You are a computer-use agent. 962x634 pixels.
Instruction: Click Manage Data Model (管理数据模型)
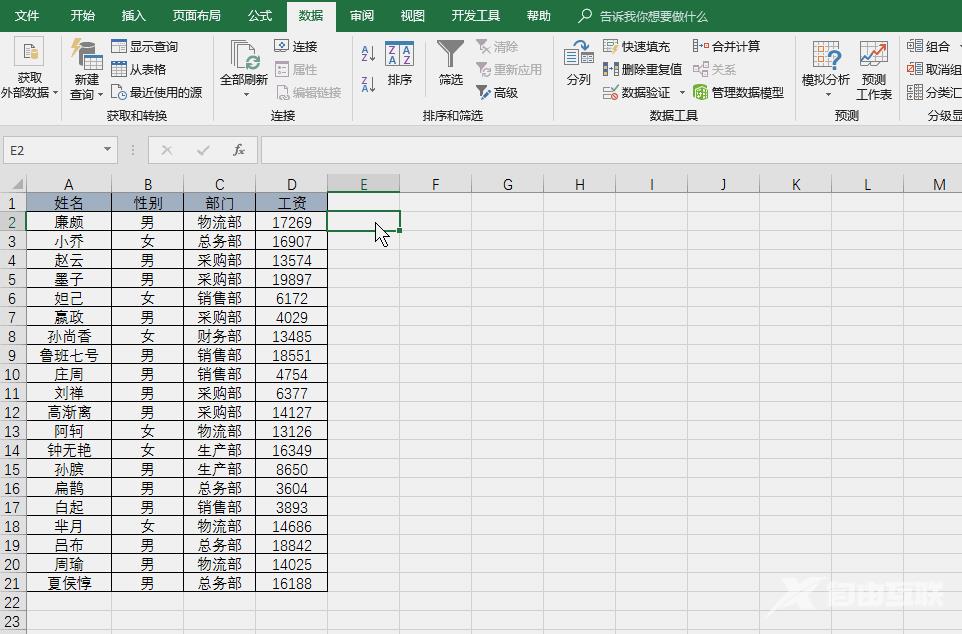point(738,92)
